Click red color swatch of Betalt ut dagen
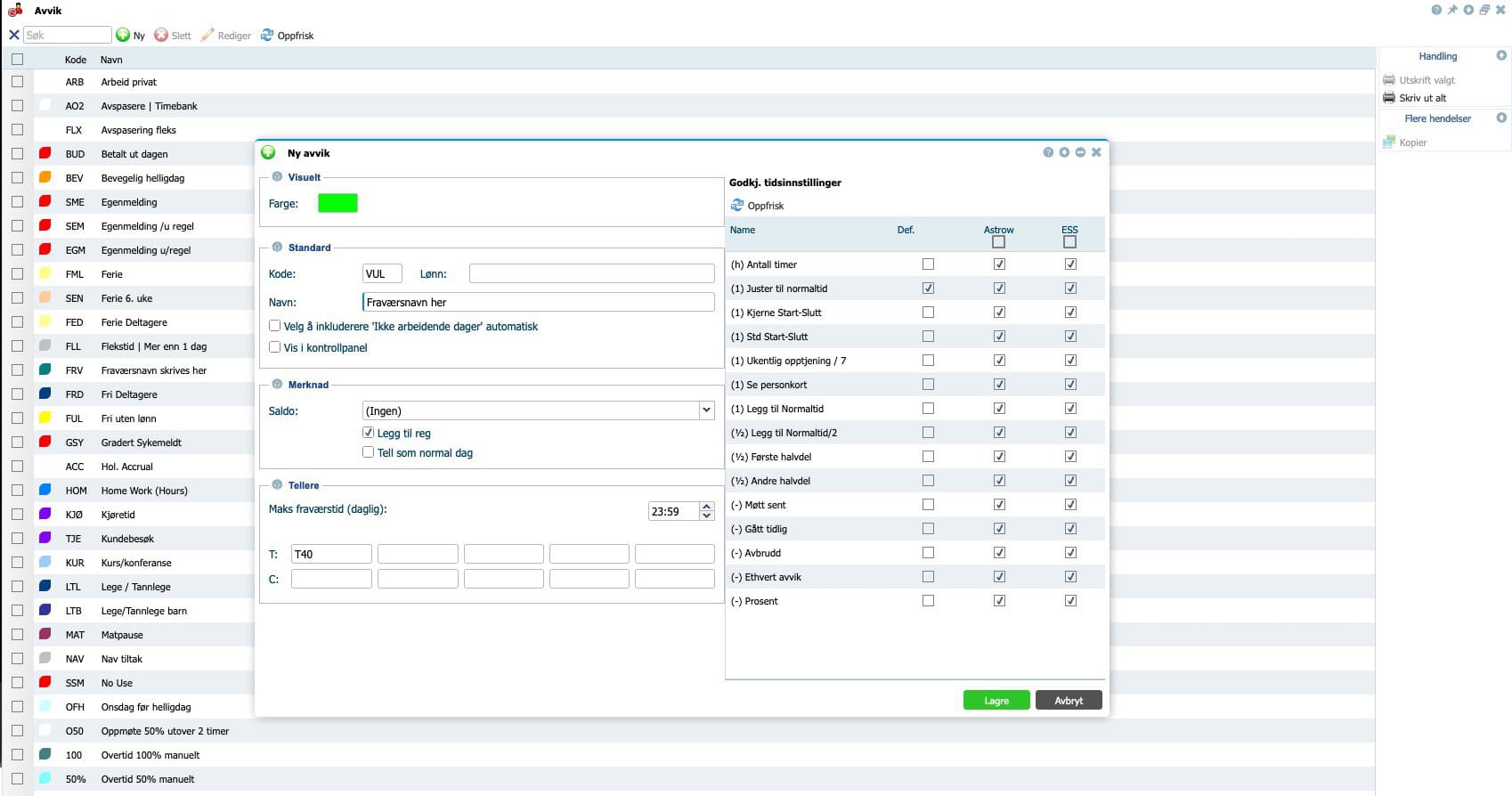 pos(45,153)
